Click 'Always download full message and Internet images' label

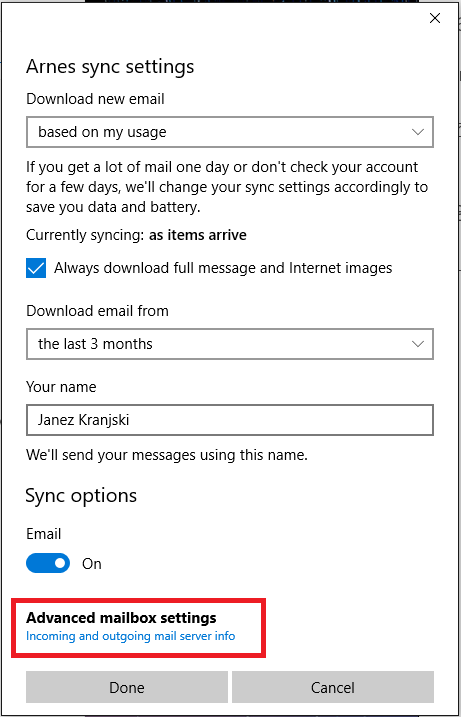click(223, 268)
